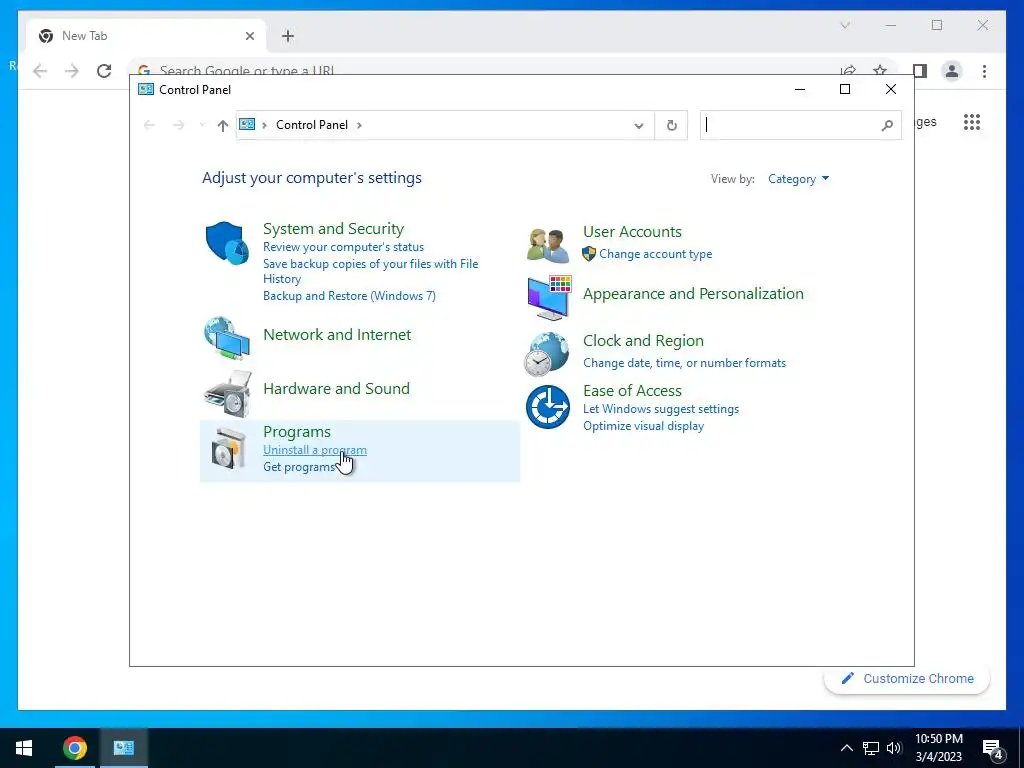
Task: Open the taskbar volume control
Action: click(x=894, y=748)
